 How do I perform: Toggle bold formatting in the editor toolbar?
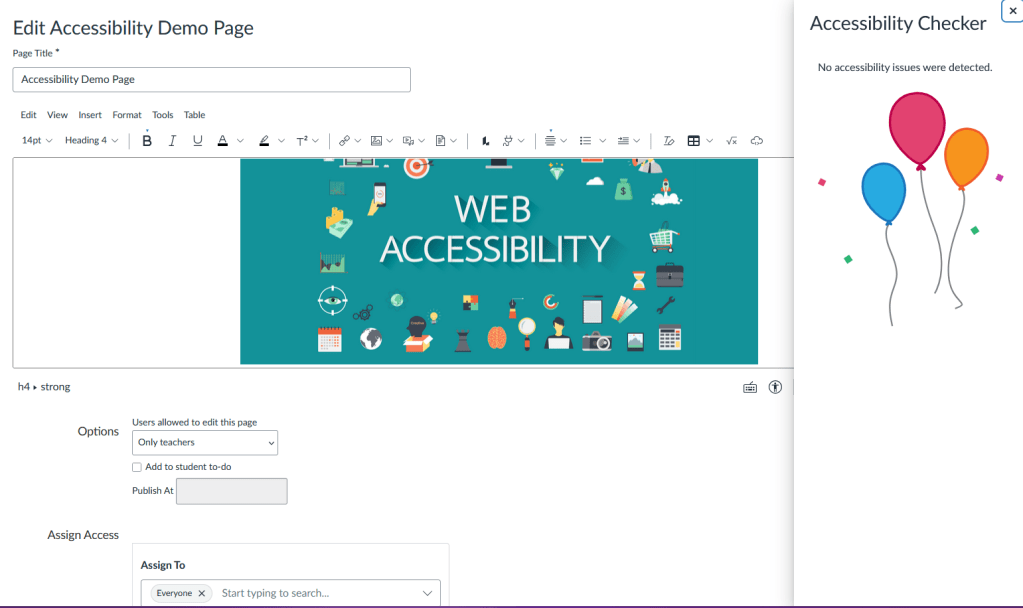147,141
